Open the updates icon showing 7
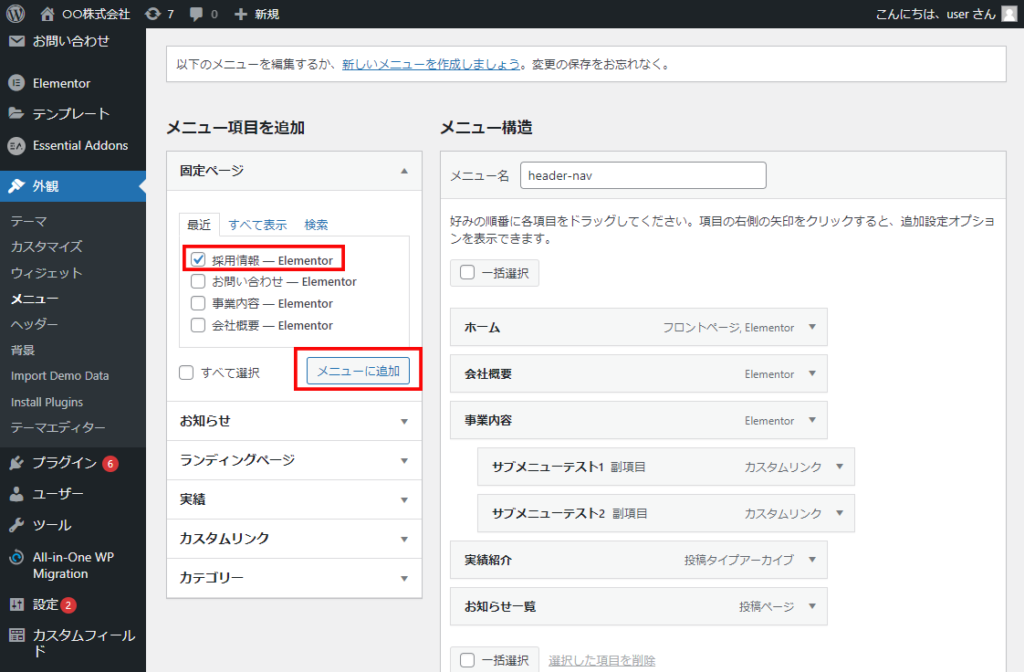Image resolution: width=1024 pixels, height=672 pixels. click(151, 14)
